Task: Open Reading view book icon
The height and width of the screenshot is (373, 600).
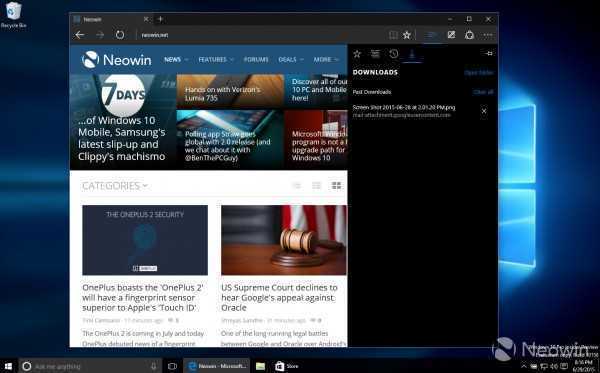Action: pos(393,35)
